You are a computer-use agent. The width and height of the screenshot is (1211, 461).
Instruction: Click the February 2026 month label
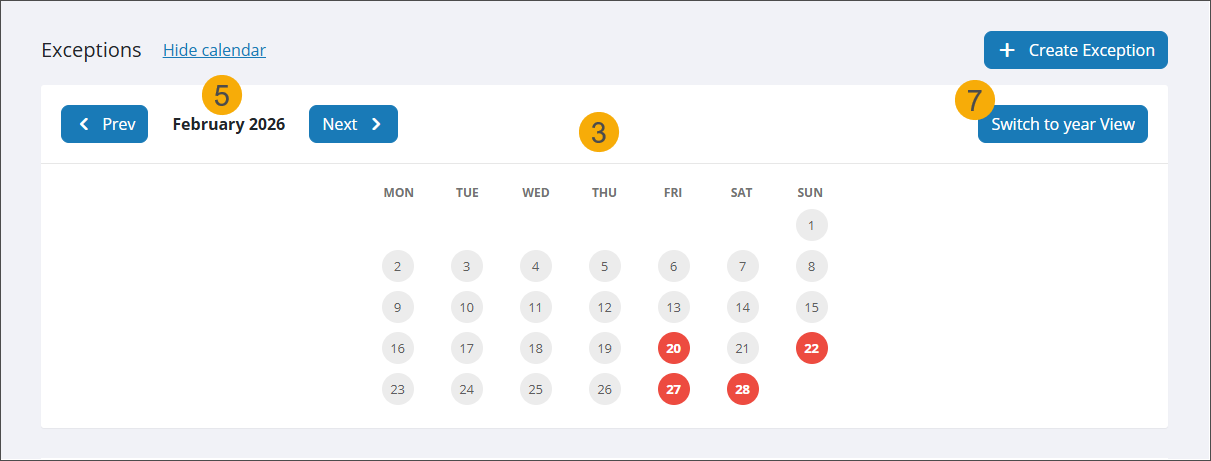point(228,124)
